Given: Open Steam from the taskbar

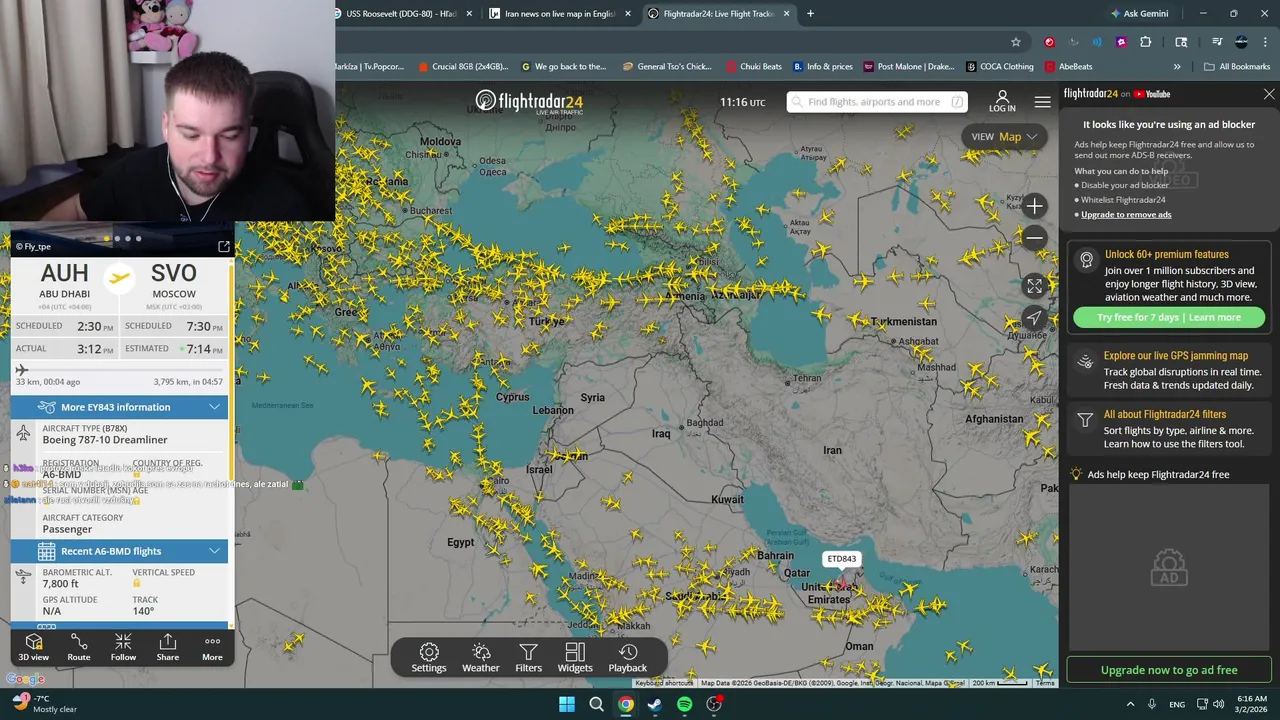Looking at the screenshot, I should click(x=655, y=704).
